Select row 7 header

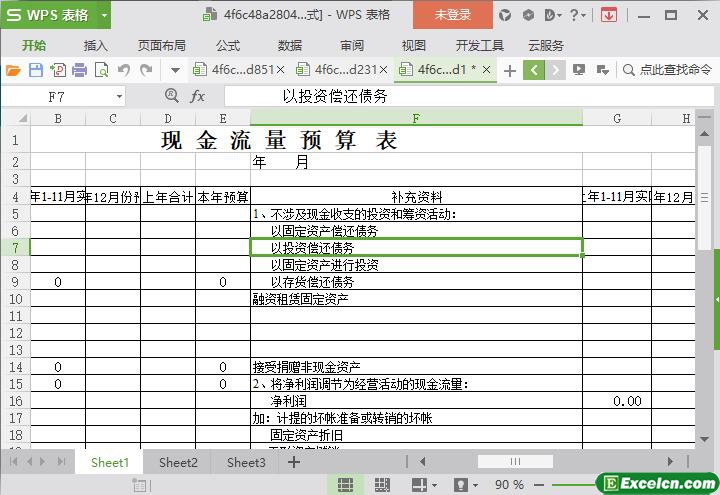point(15,248)
